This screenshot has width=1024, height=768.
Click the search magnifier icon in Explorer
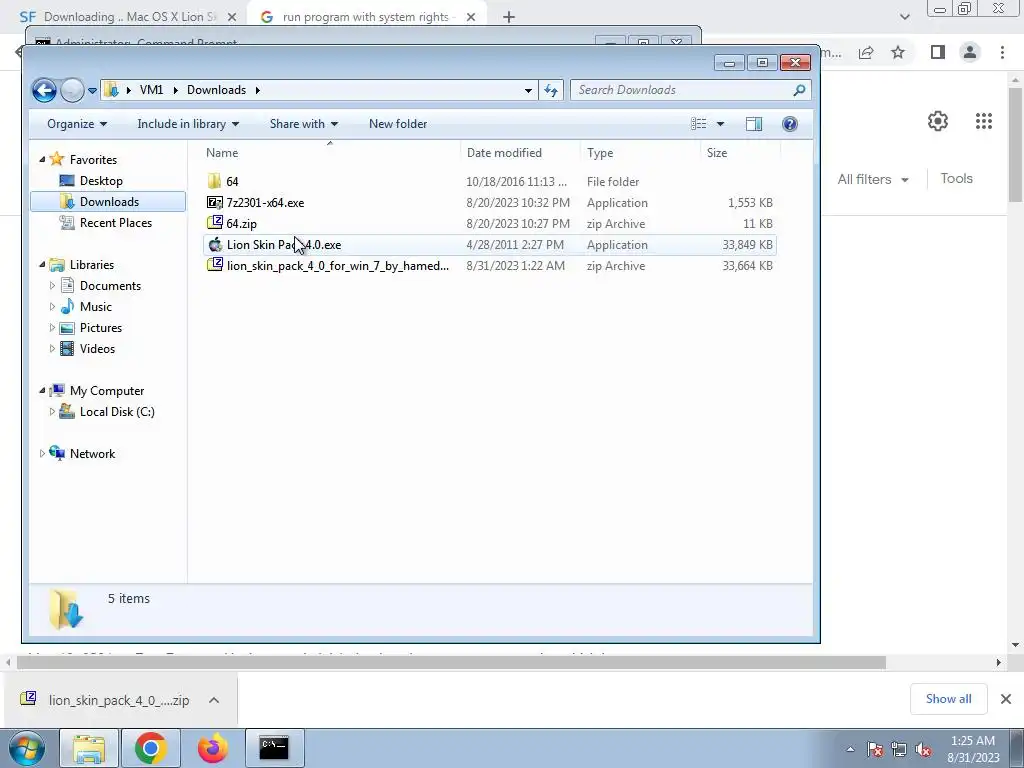(x=799, y=90)
